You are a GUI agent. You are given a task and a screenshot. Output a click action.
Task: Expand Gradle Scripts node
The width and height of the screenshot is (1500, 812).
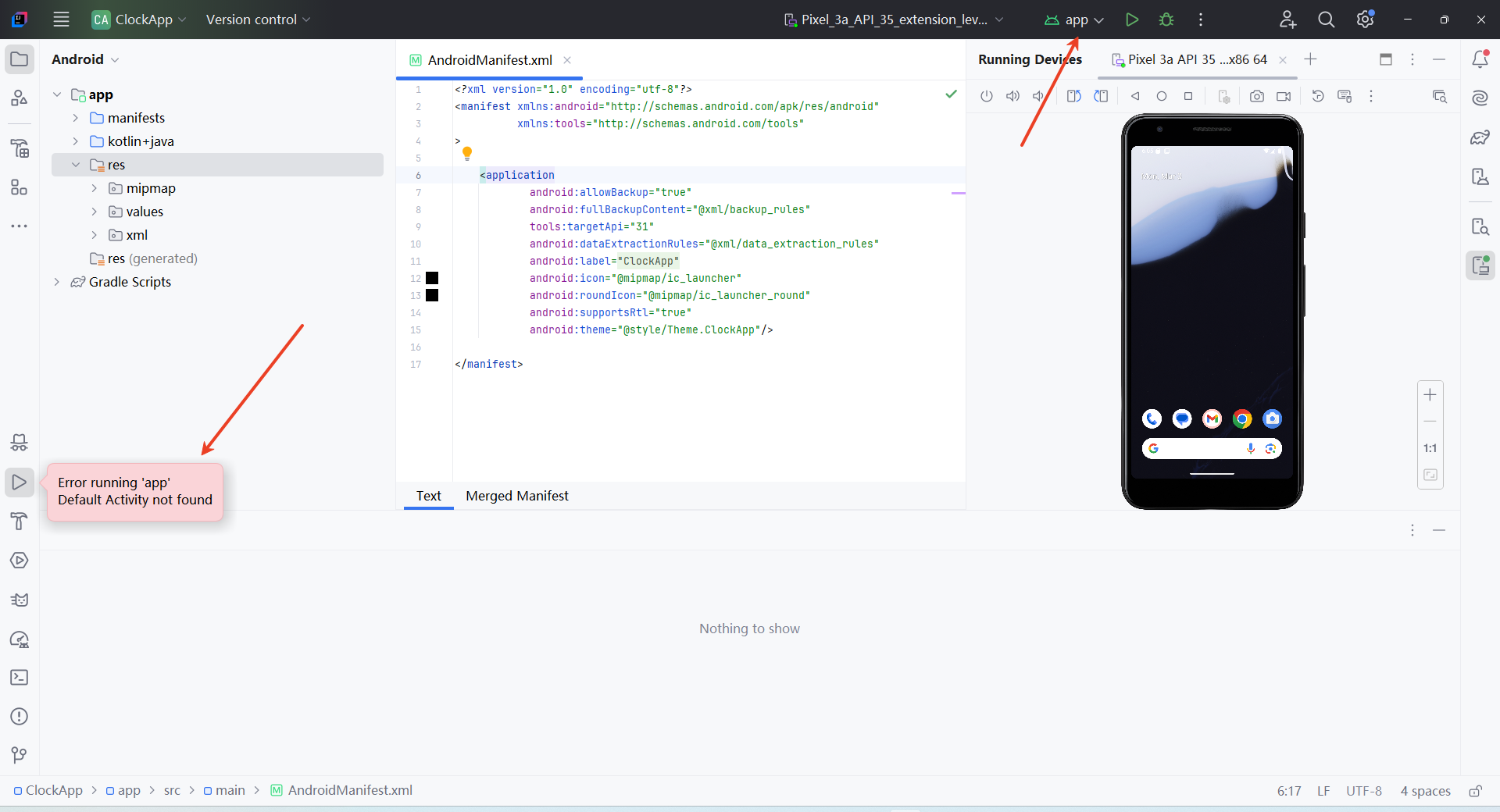coord(57,282)
